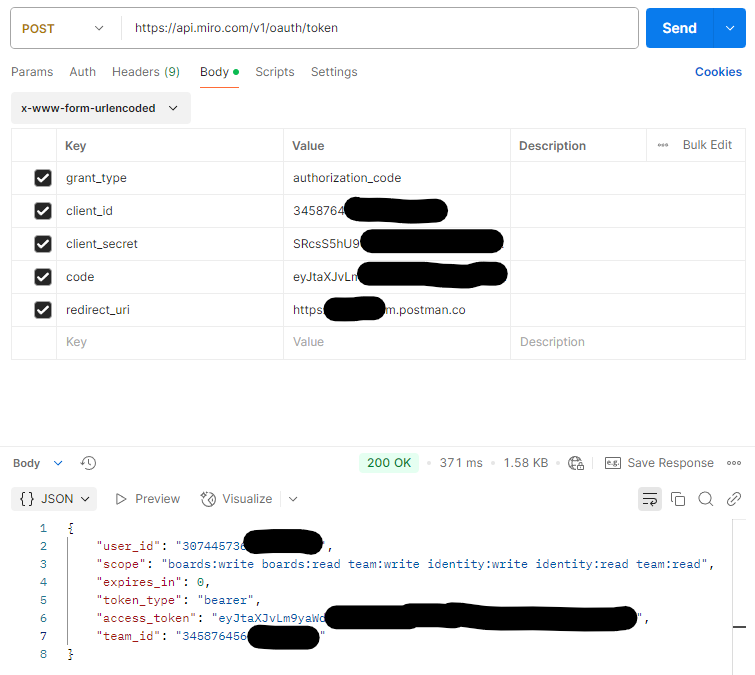
Task: Switch to the Params tab
Action: point(32,72)
